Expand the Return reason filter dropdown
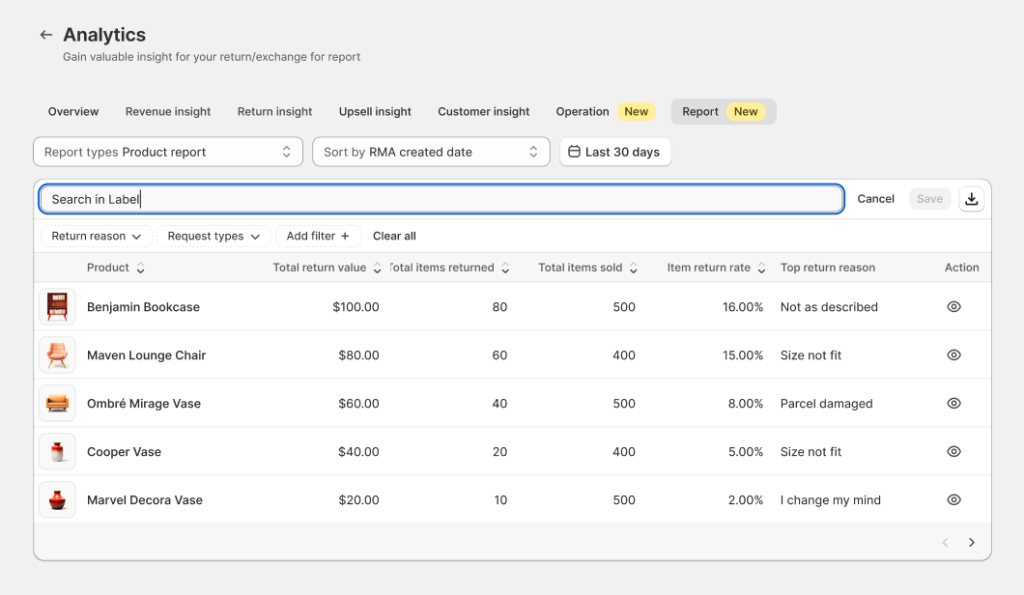This screenshot has width=1024, height=595. [95, 236]
